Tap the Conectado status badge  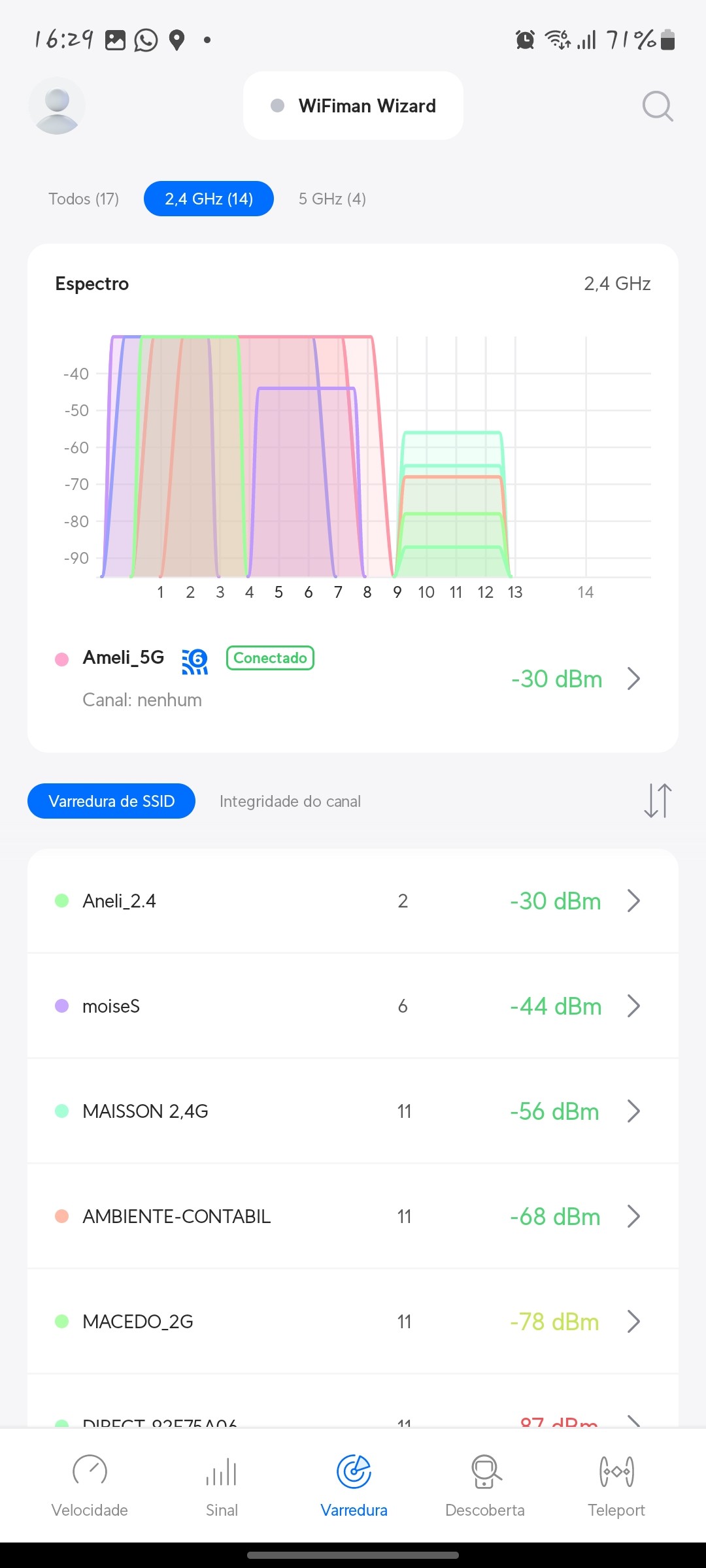click(270, 658)
